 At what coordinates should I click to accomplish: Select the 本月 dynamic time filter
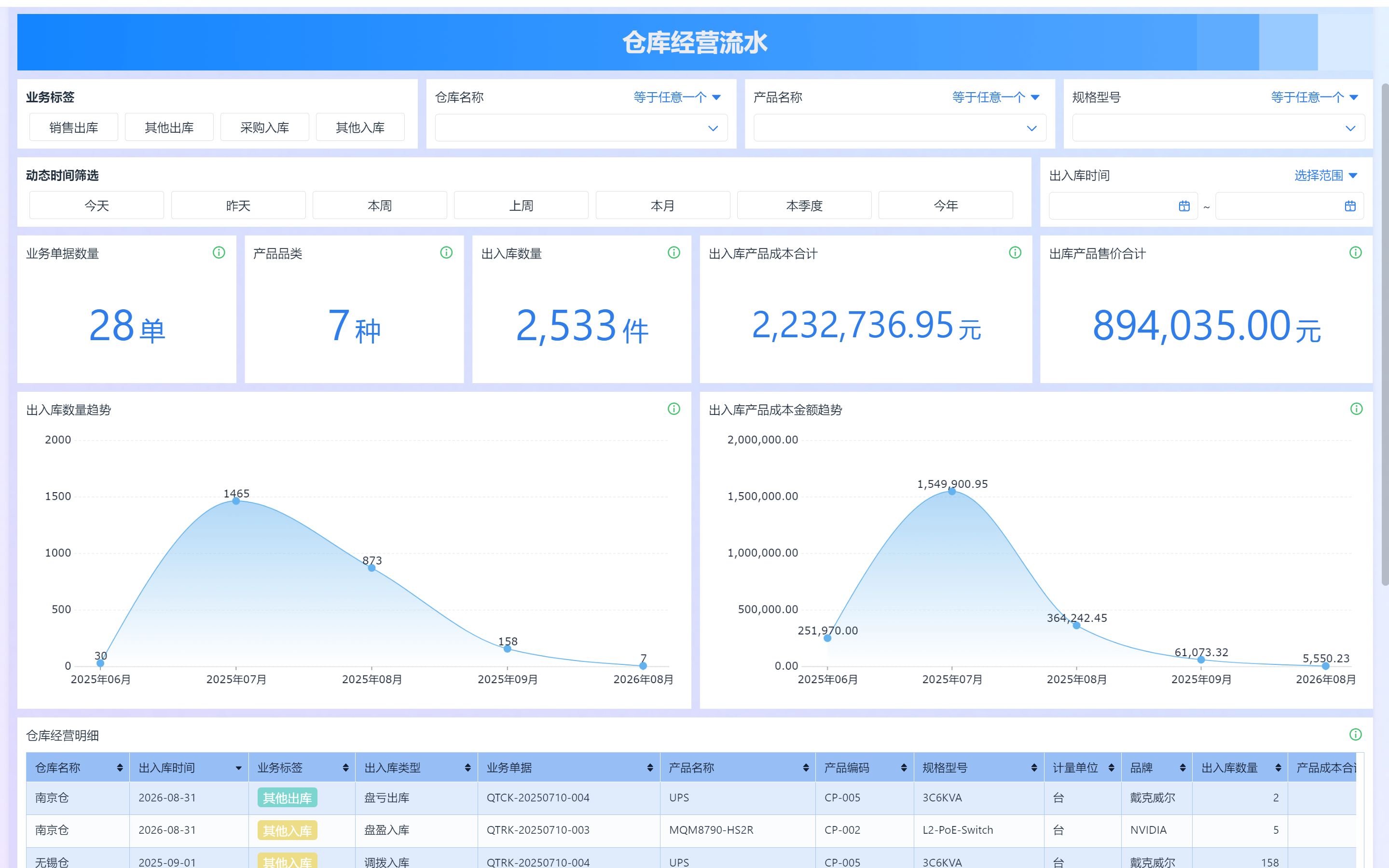[x=662, y=206]
